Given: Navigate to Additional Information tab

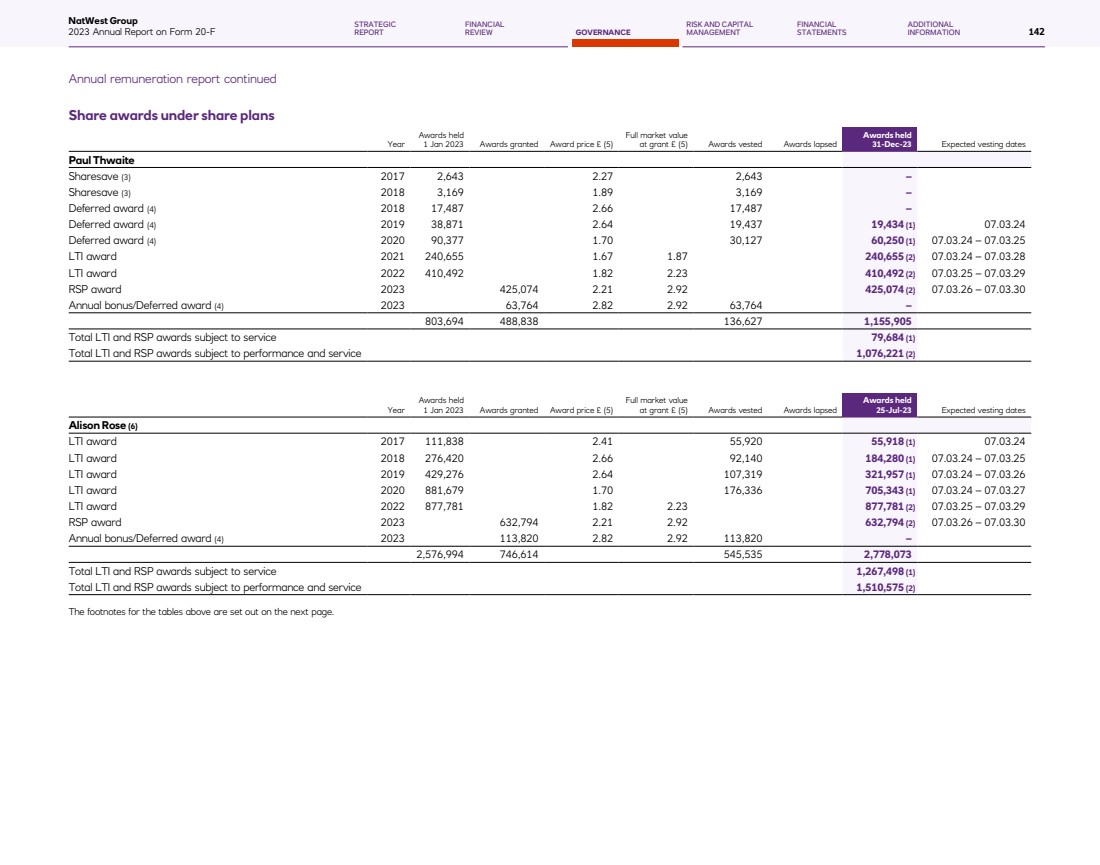Looking at the screenshot, I should tap(933, 28).
